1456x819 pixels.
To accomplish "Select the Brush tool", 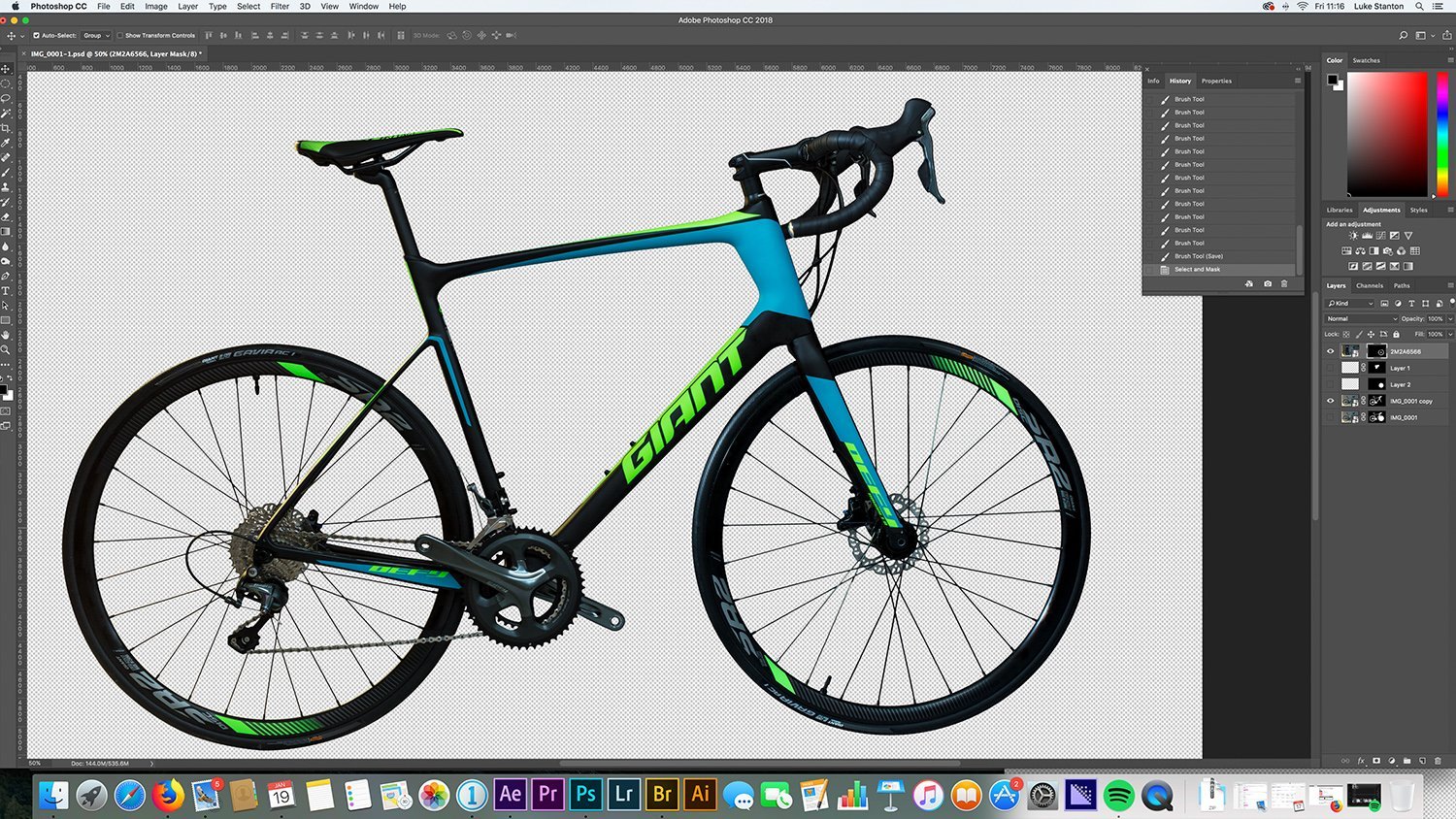I will pos(7,170).
